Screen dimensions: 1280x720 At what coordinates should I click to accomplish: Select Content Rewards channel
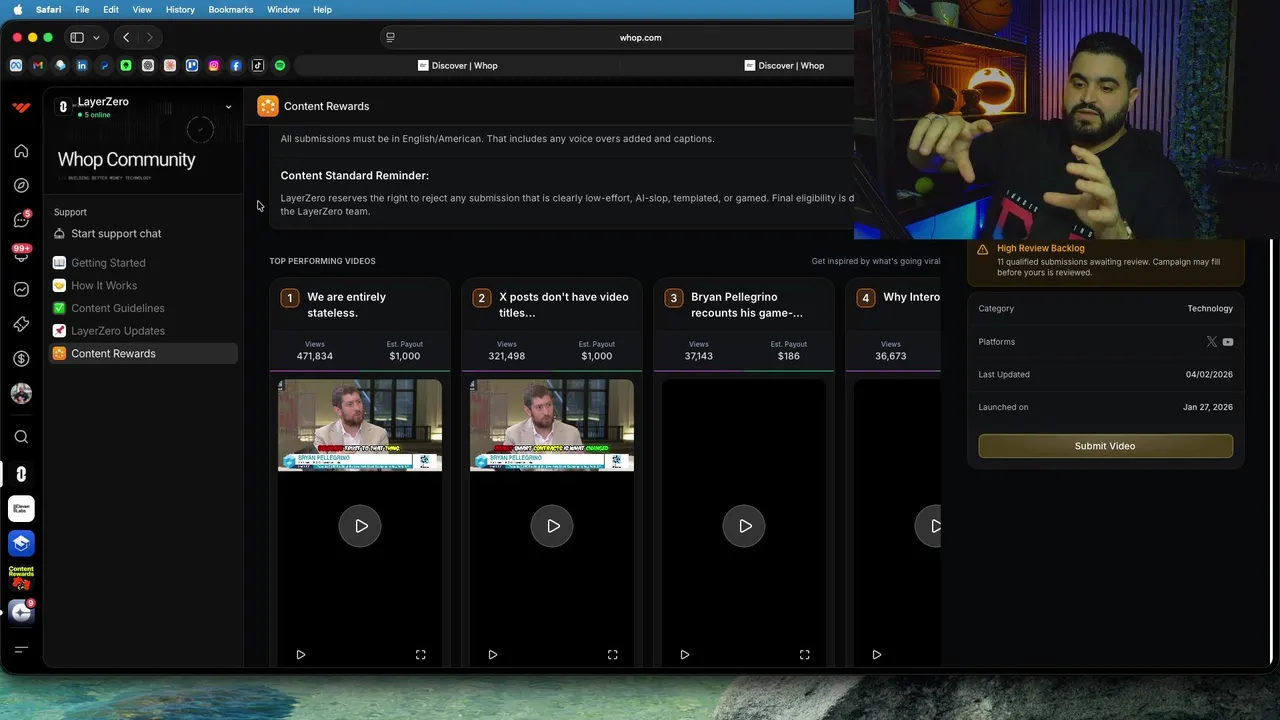click(x=145, y=354)
